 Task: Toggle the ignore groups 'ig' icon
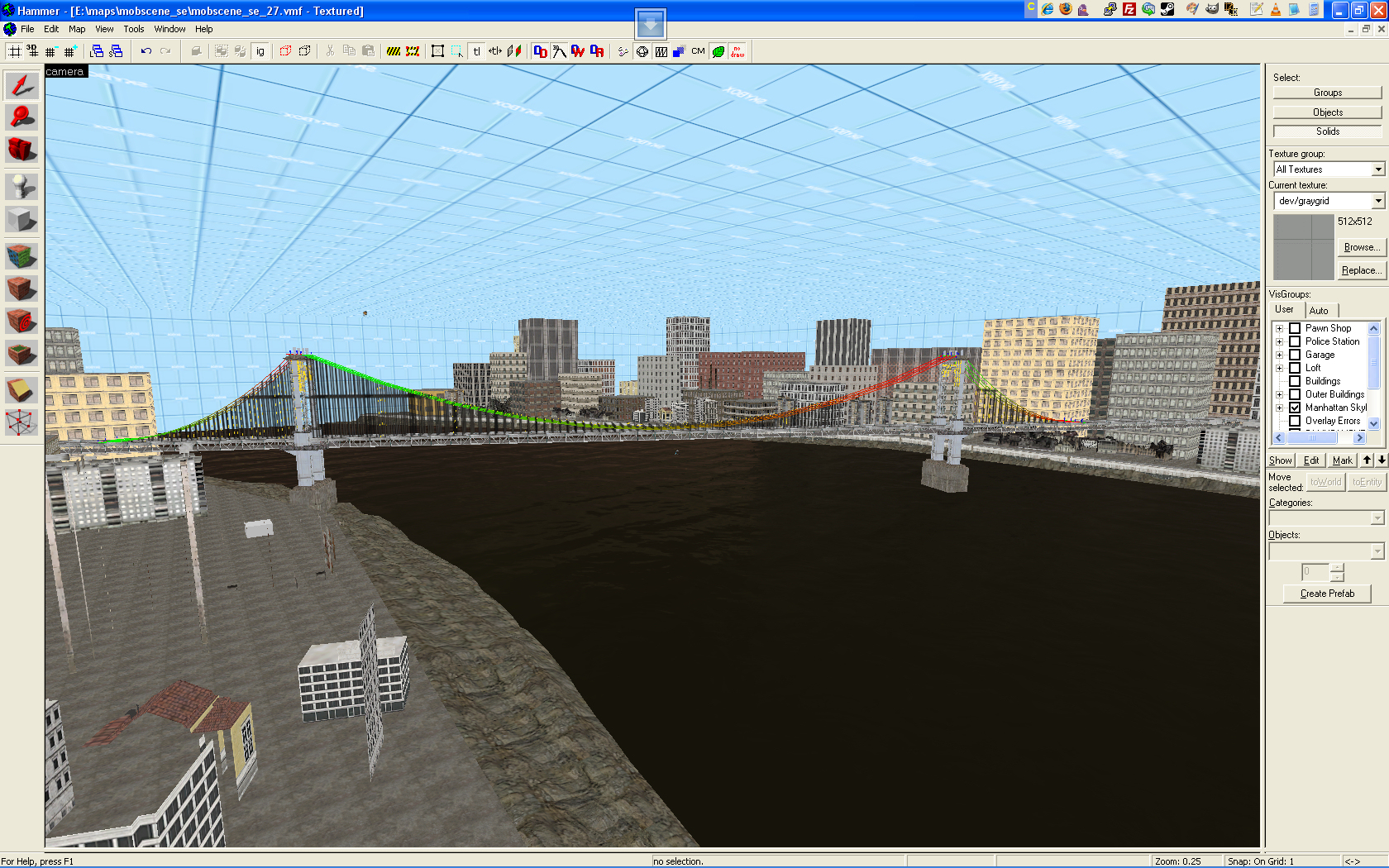pyautogui.click(x=260, y=51)
